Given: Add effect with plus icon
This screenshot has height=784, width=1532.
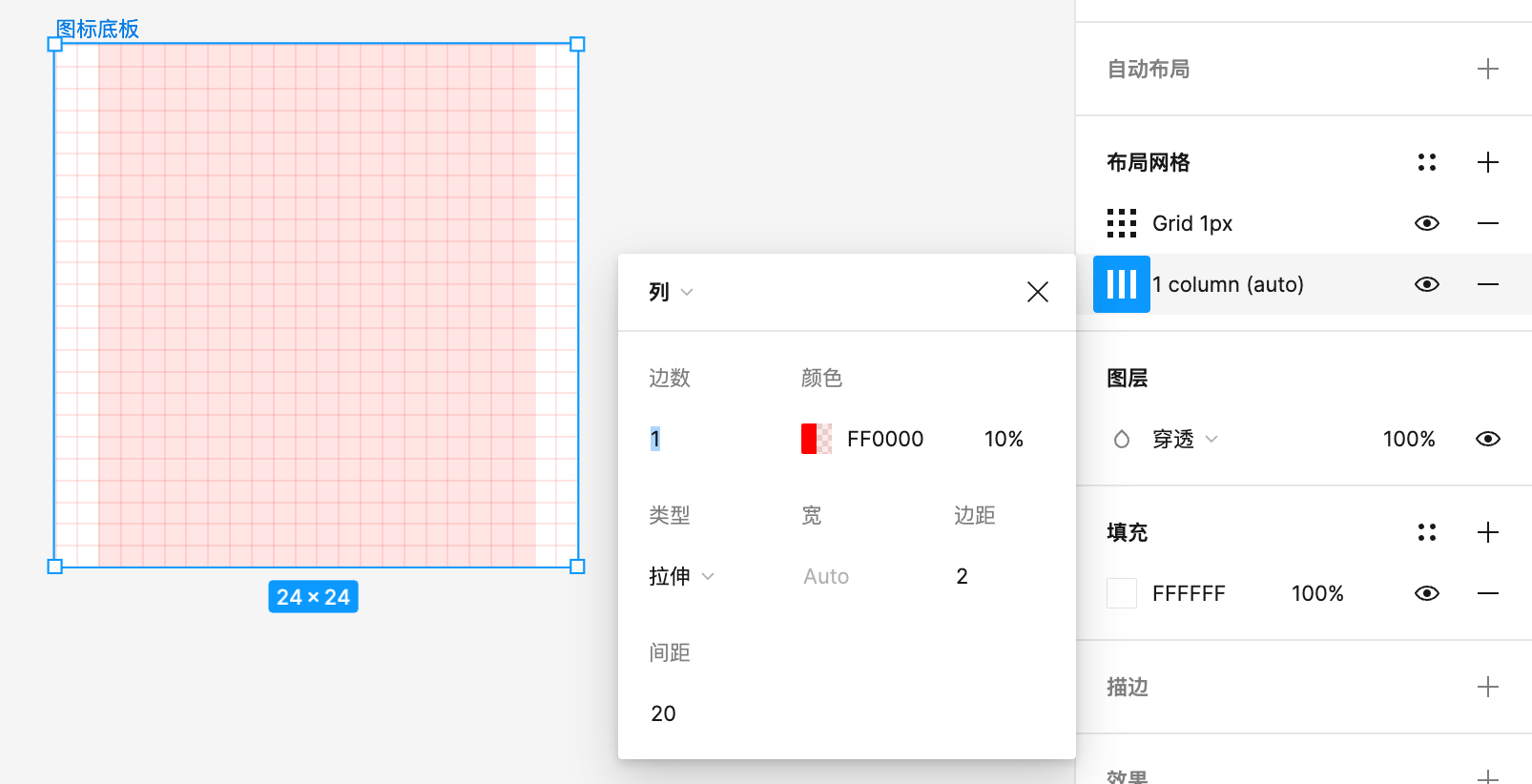Looking at the screenshot, I should click(1487, 776).
